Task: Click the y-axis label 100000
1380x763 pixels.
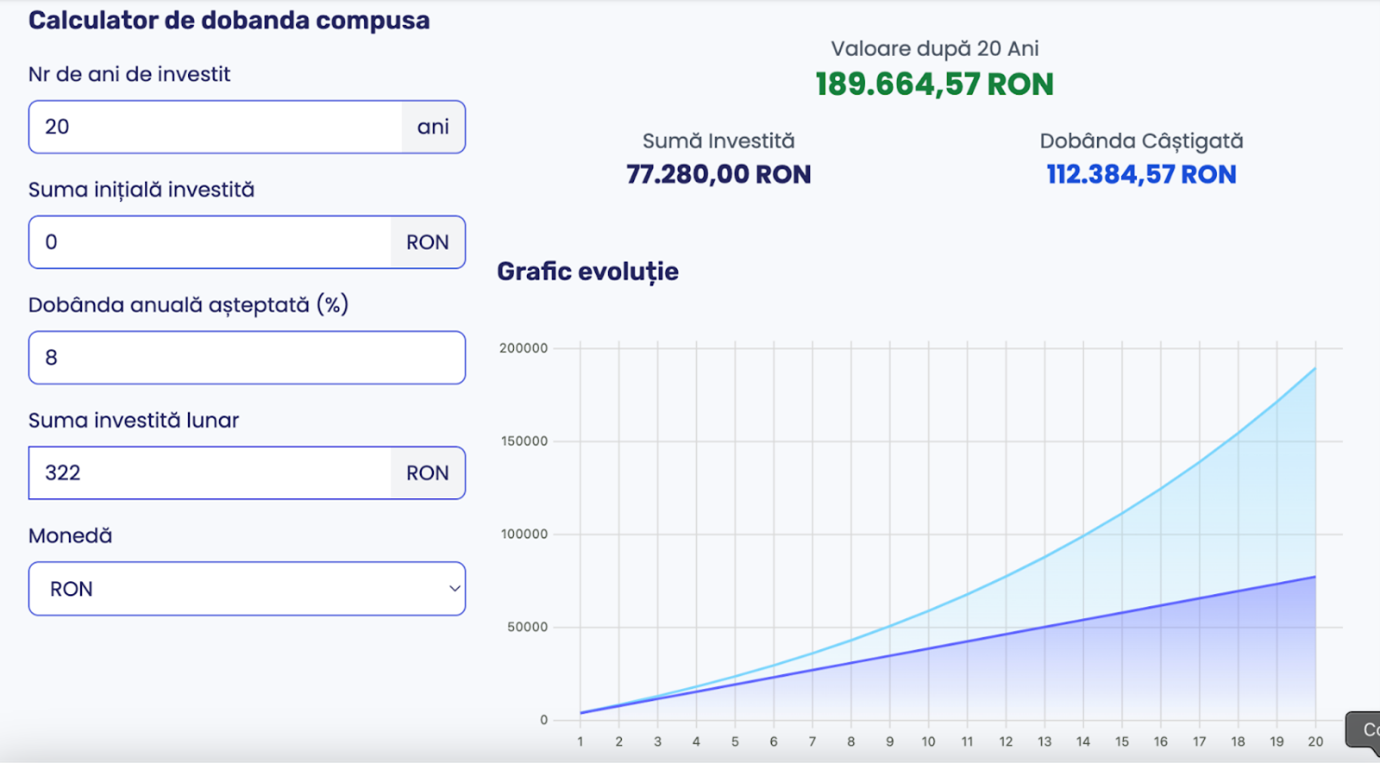Action: pyautogui.click(x=524, y=534)
